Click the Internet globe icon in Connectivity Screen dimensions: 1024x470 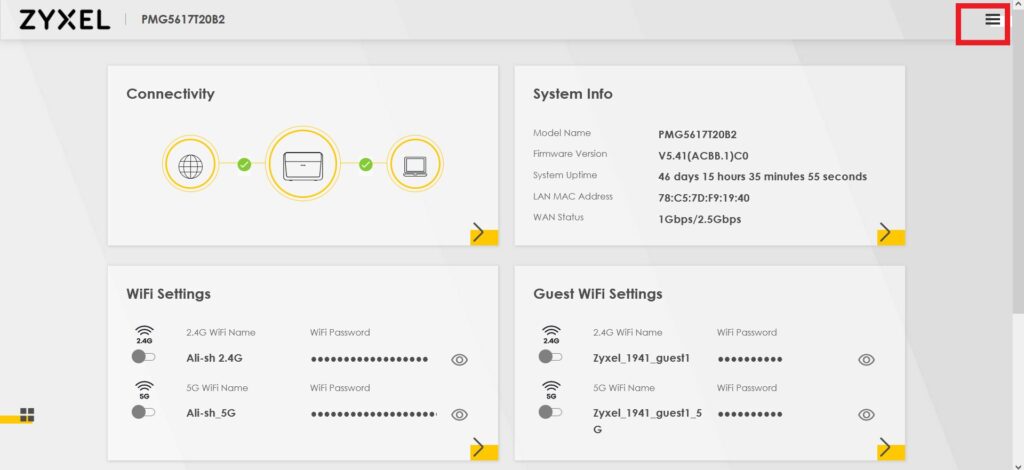(x=190, y=166)
